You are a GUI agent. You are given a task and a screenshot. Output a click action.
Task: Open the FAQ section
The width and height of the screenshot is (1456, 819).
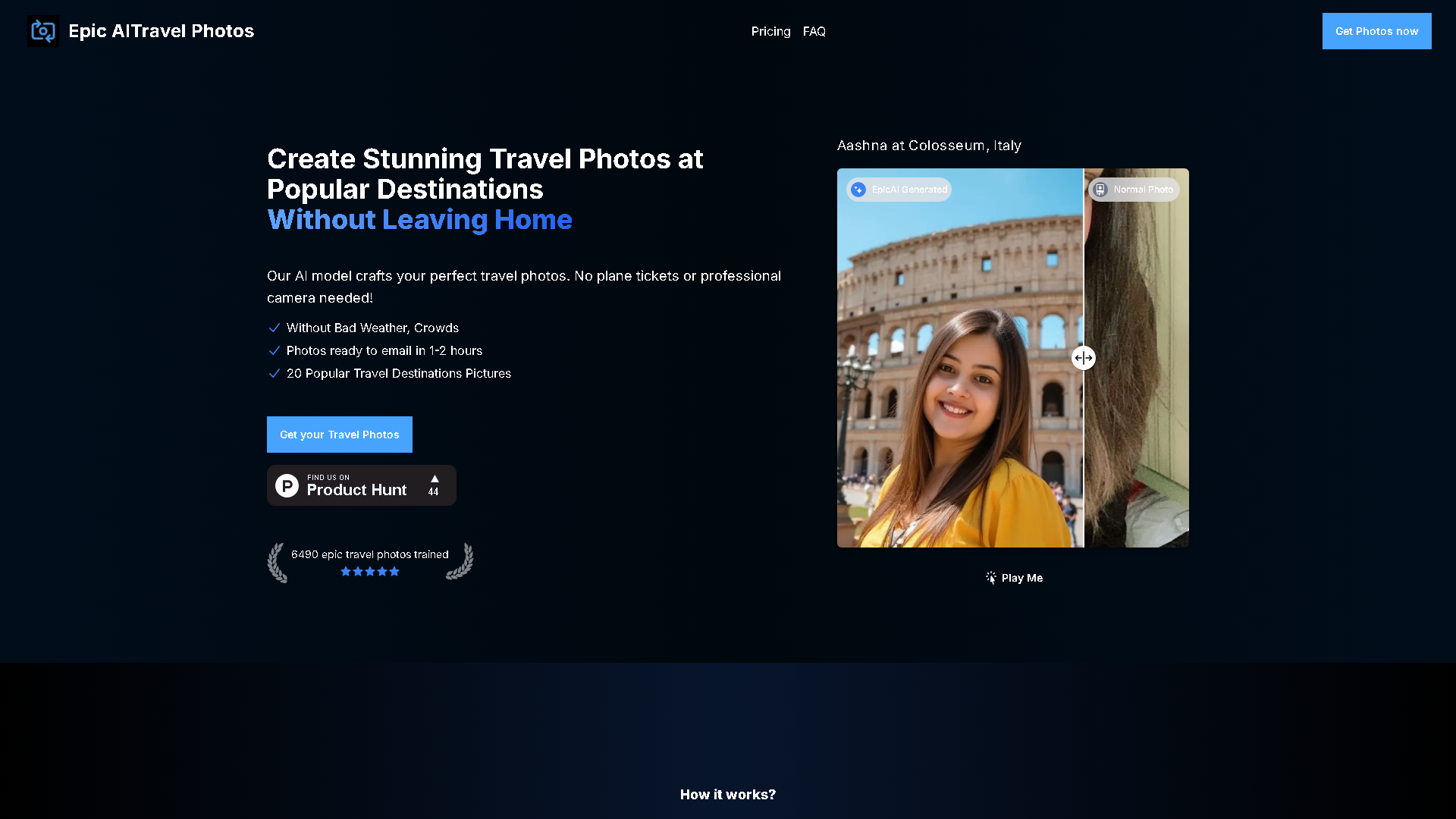[x=814, y=31]
